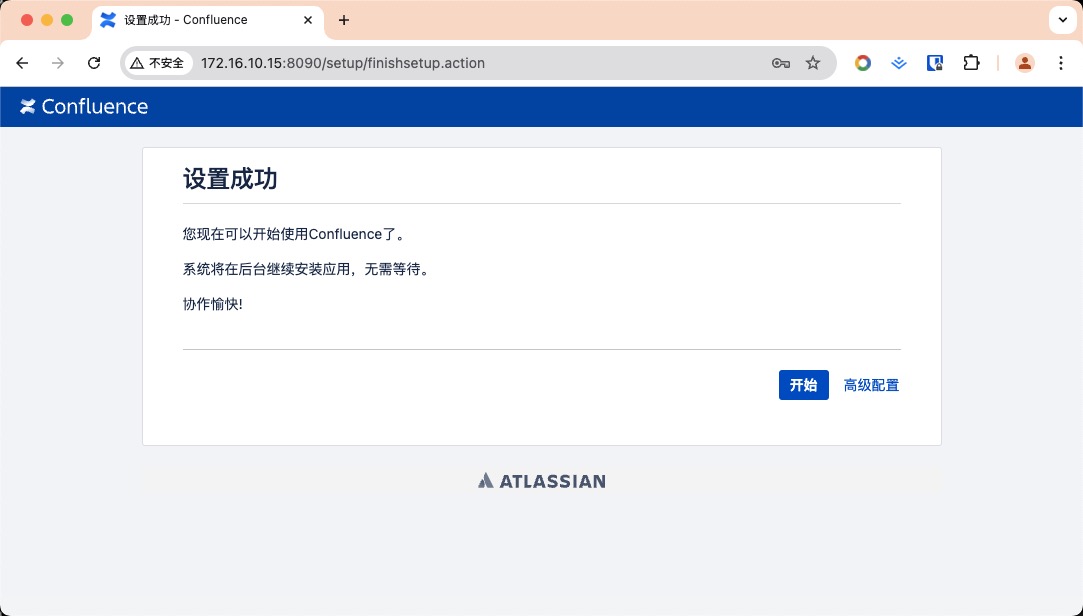Open the 高级配置 link

pyautogui.click(x=871, y=385)
